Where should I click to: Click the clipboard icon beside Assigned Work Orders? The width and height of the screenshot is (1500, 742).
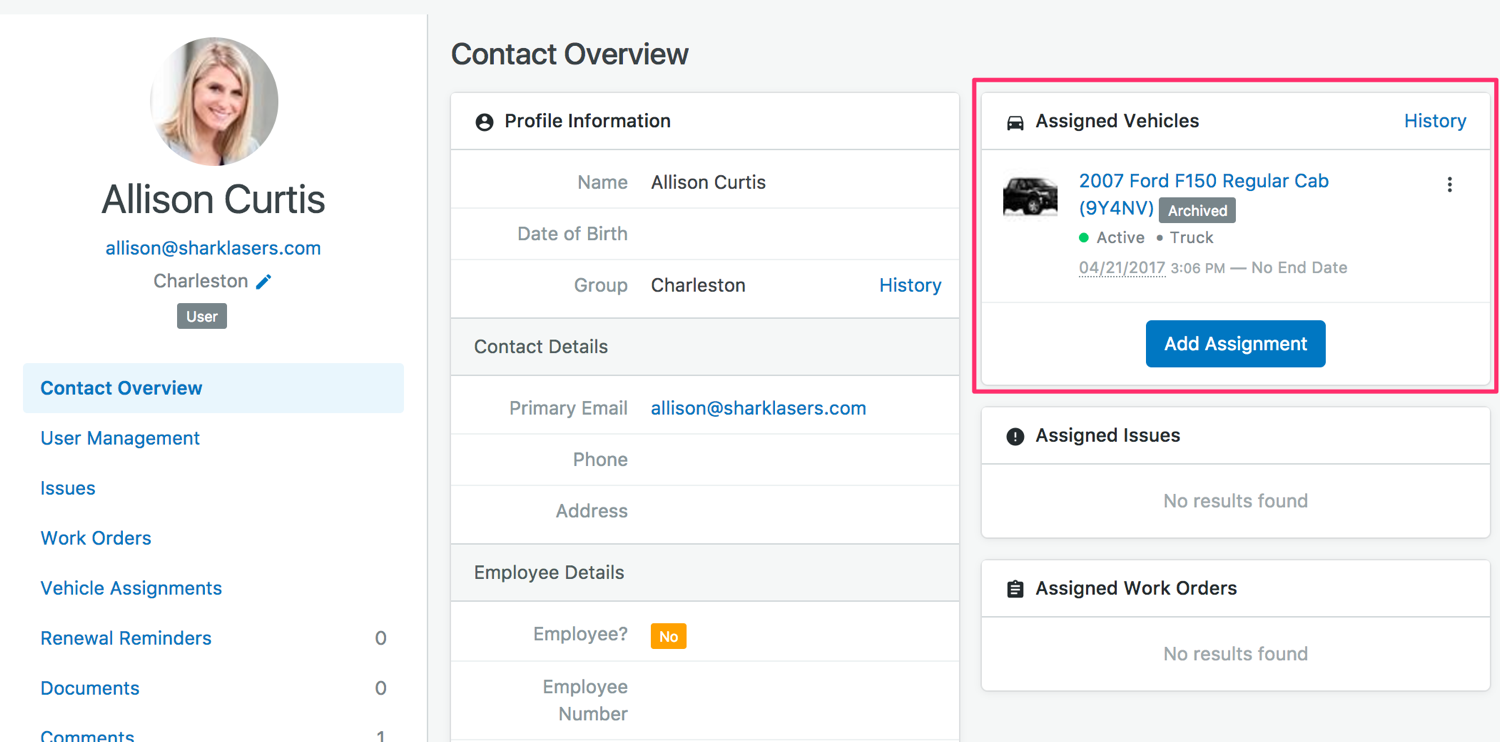pyautogui.click(x=1015, y=589)
